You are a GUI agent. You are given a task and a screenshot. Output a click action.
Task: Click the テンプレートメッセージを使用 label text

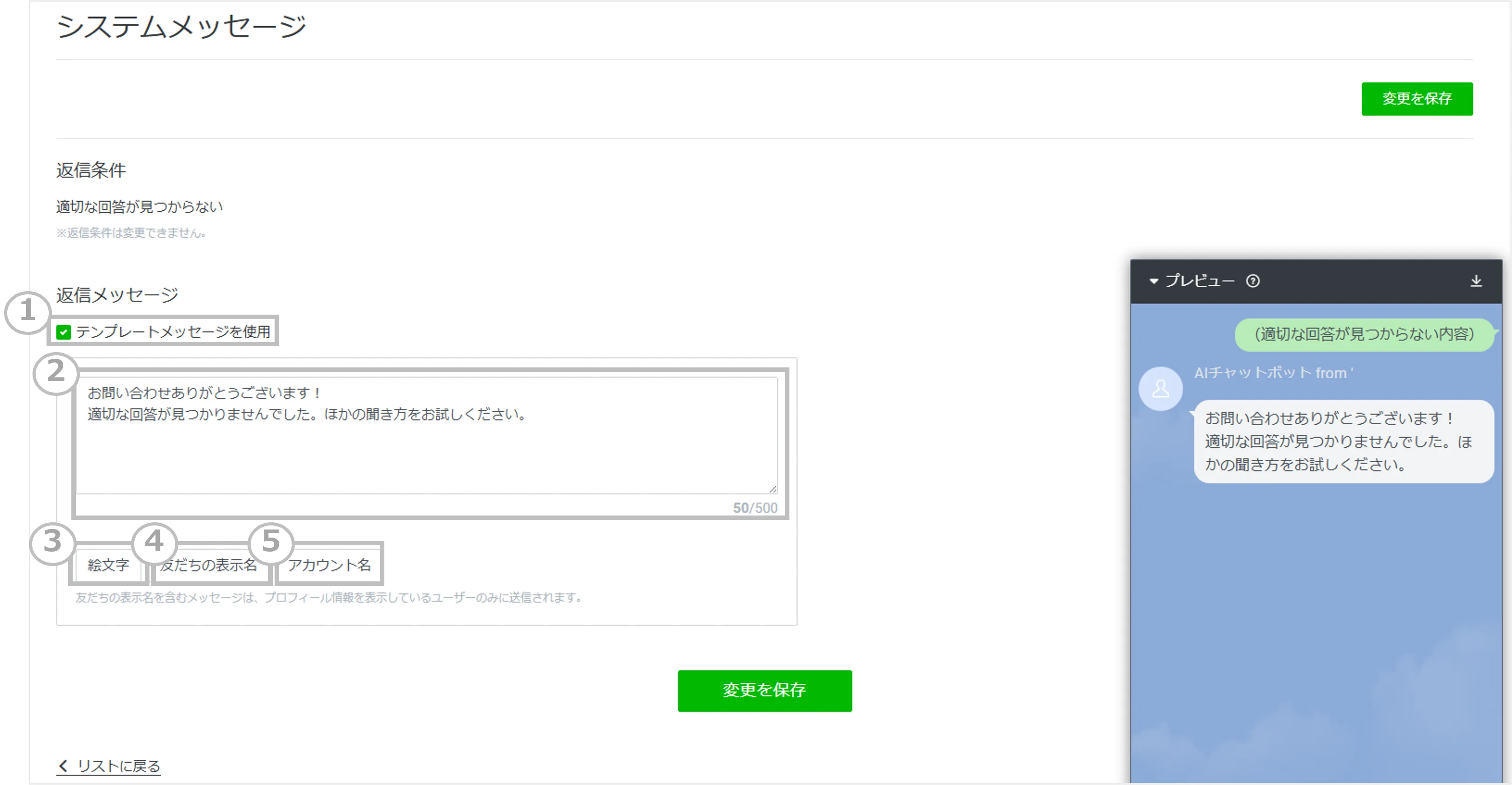point(173,332)
